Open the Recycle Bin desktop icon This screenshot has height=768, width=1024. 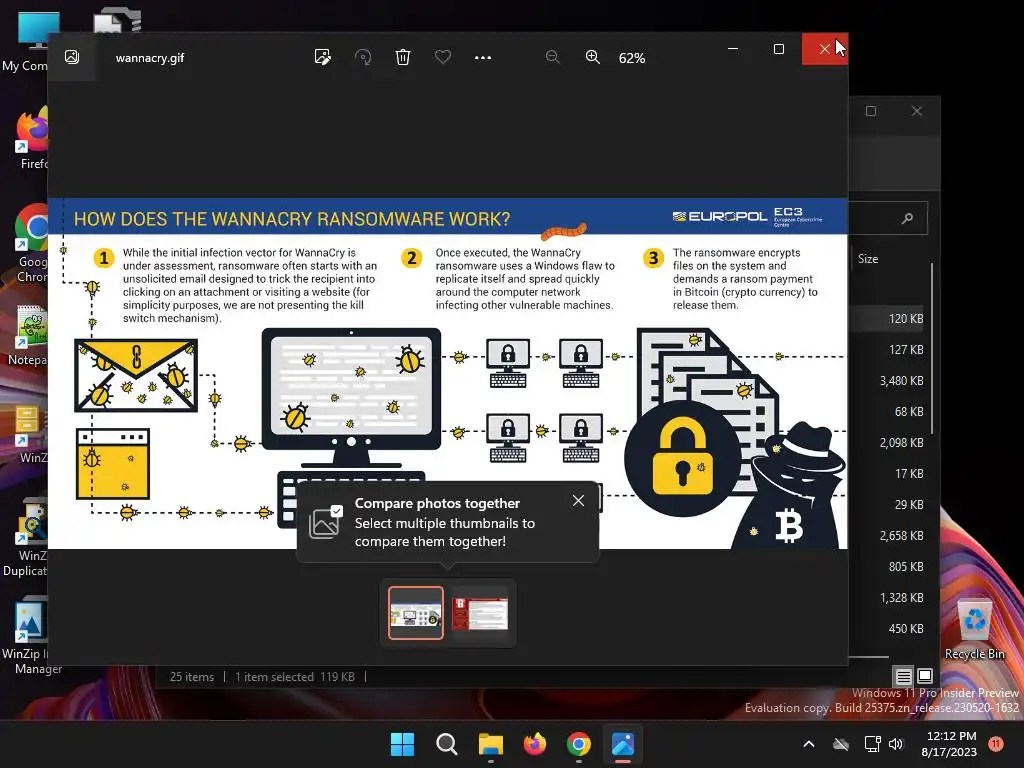click(x=974, y=628)
